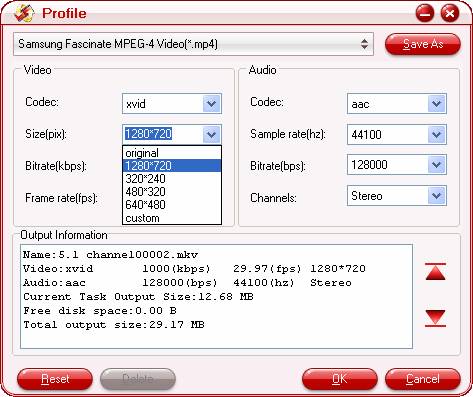Select custom size option
The width and height of the screenshot is (473, 397).
click(x=172, y=218)
